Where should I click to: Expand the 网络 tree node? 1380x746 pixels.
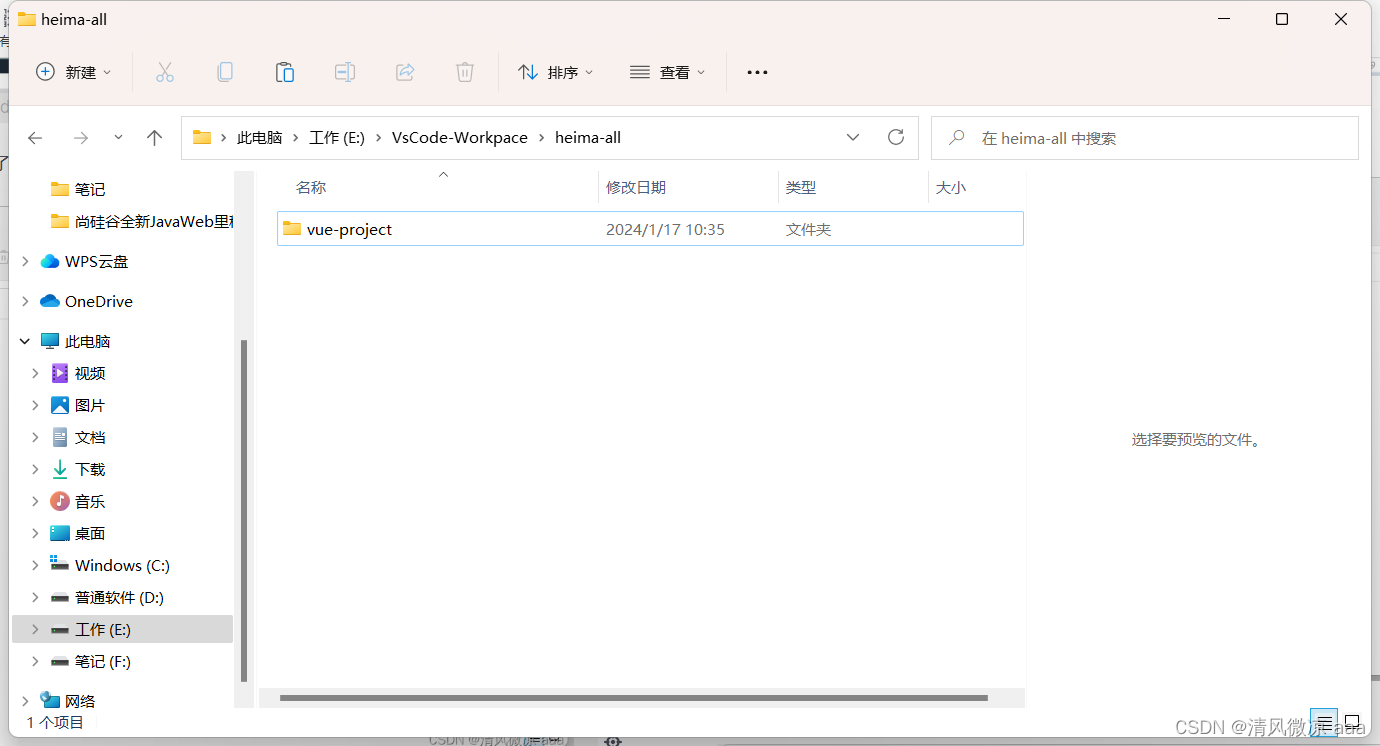tap(25, 701)
